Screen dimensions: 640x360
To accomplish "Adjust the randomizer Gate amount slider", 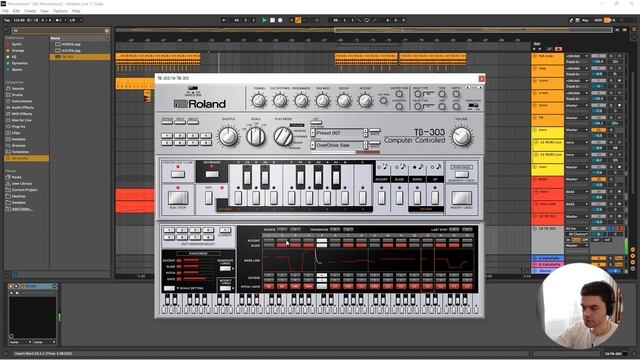I will (x=198, y=279).
